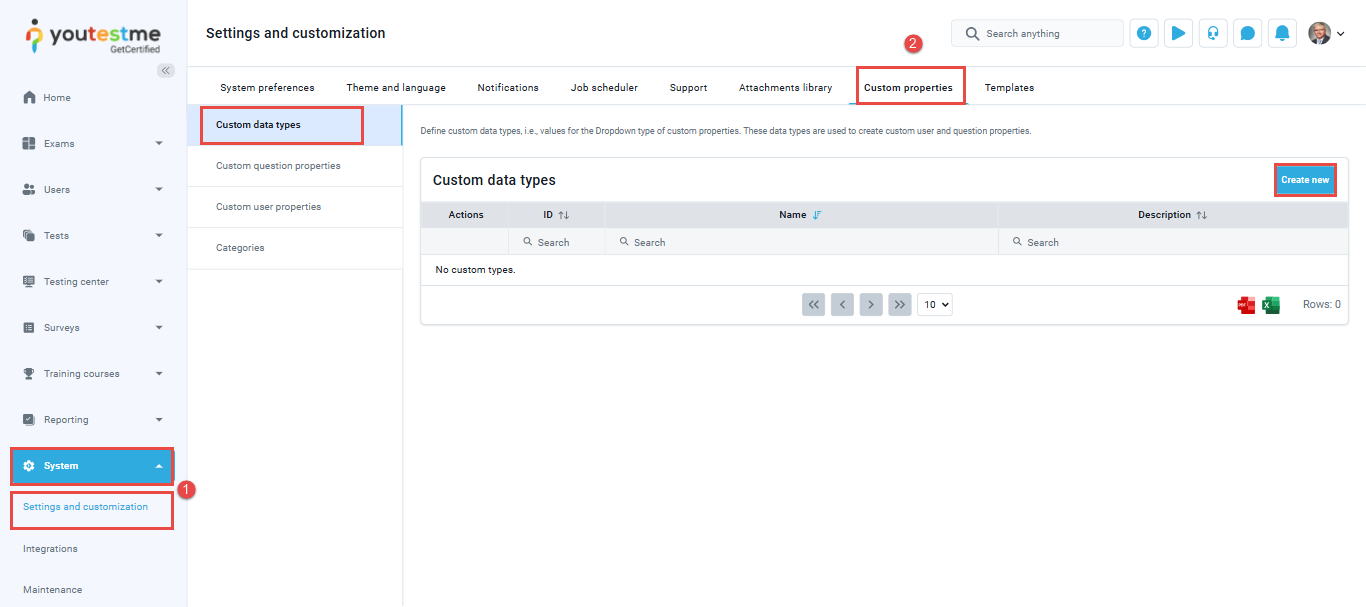Click the Name column search field
The width and height of the screenshot is (1366, 607).
tap(800, 242)
